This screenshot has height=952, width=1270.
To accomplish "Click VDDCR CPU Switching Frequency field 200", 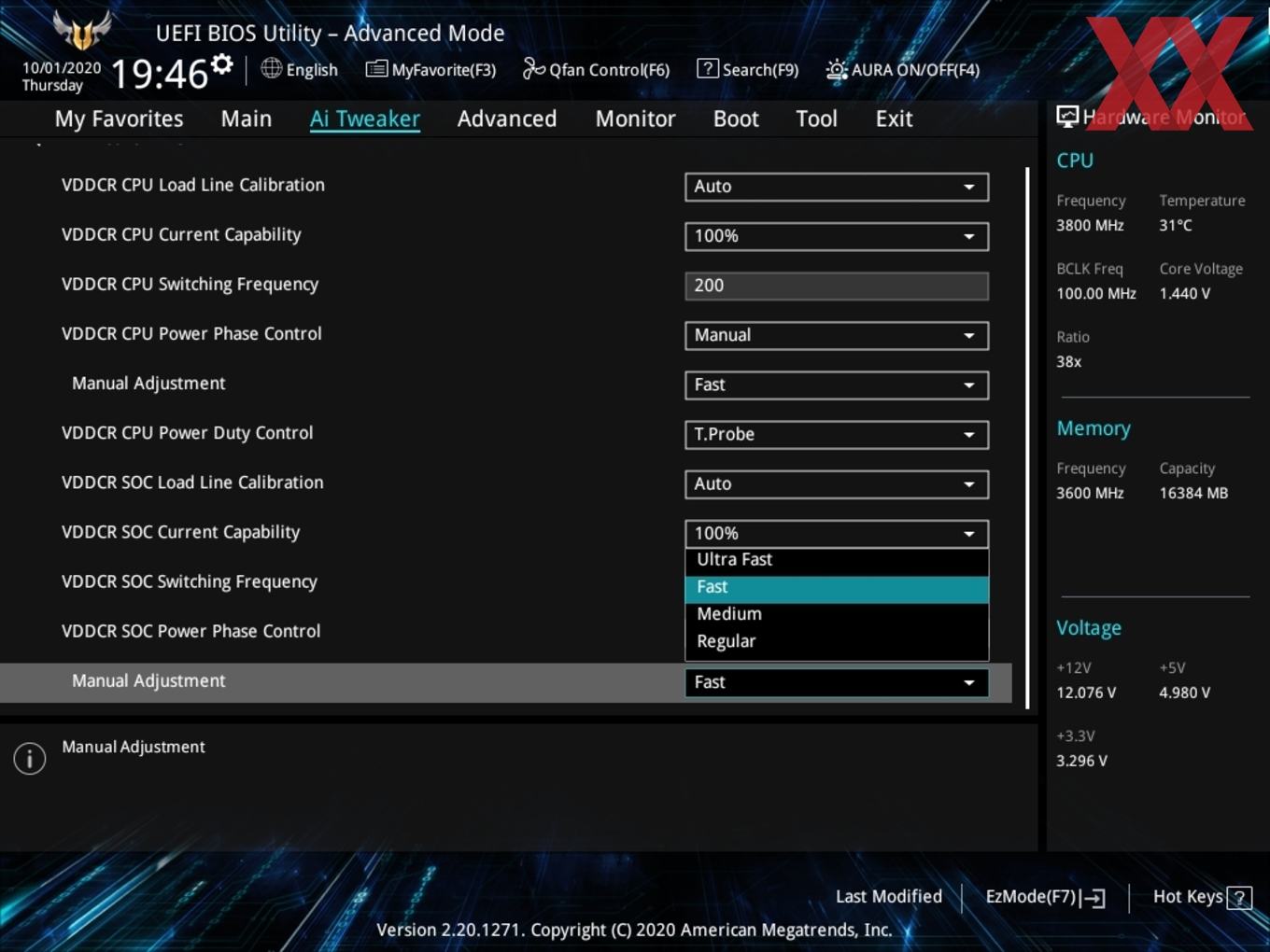I will (x=837, y=286).
